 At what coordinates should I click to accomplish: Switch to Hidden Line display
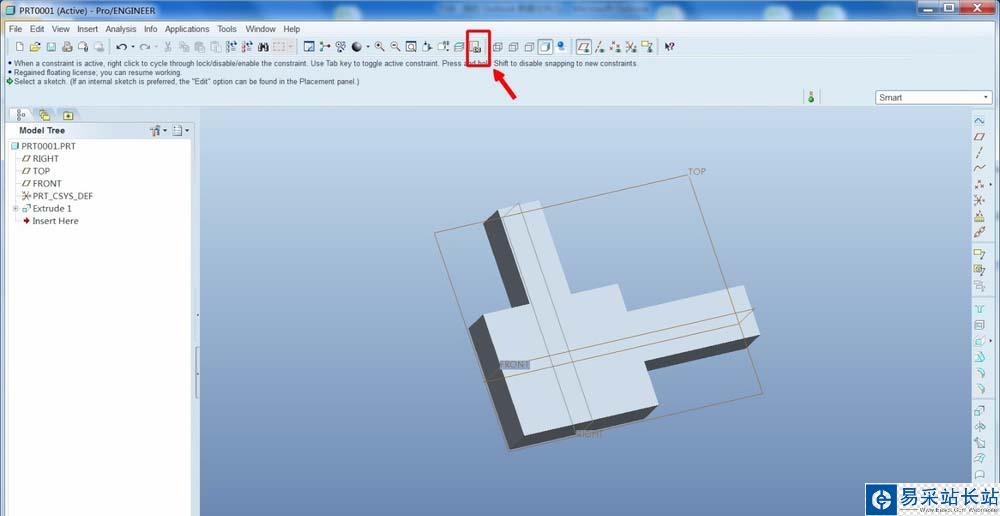[514, 47]
